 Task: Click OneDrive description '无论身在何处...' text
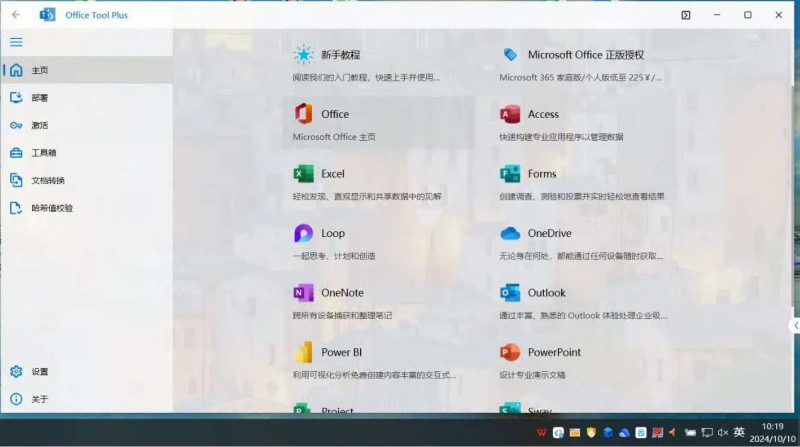point(581,256)
